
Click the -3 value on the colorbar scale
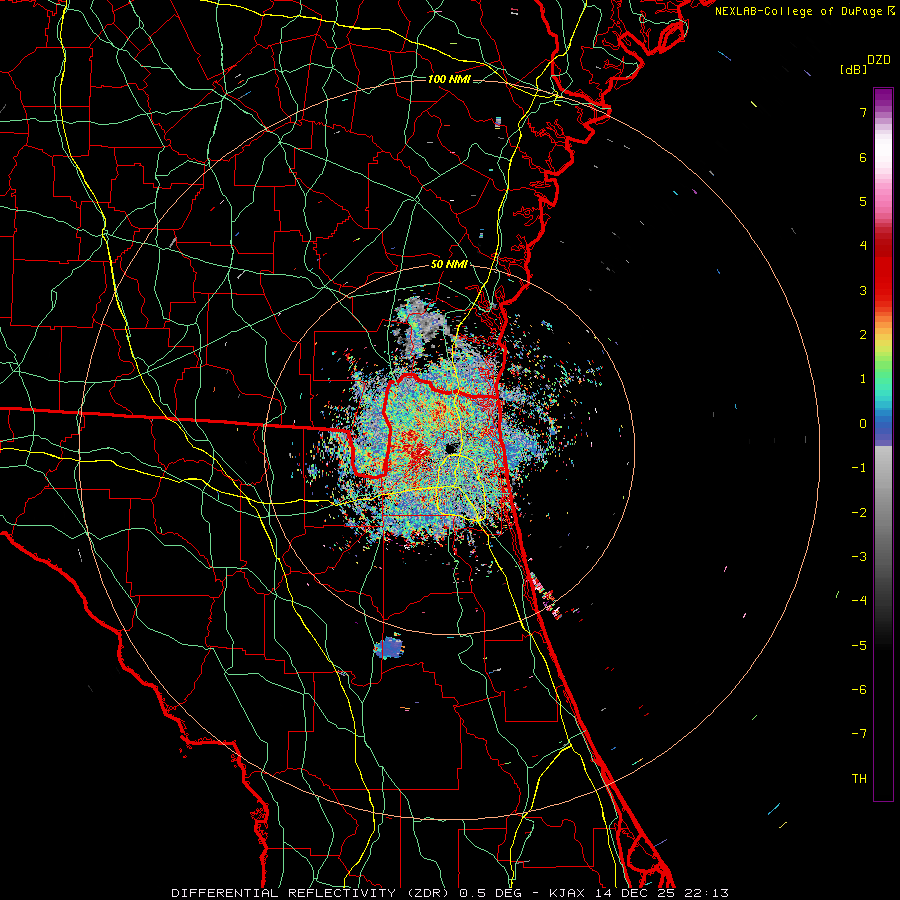(859, 557)
